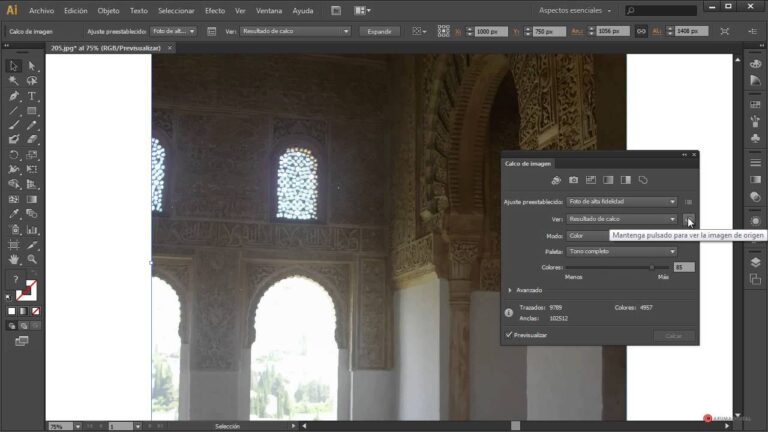Select the Scale tool
Image resolution: width=768 pixels, height=432 pixels.
32,155
